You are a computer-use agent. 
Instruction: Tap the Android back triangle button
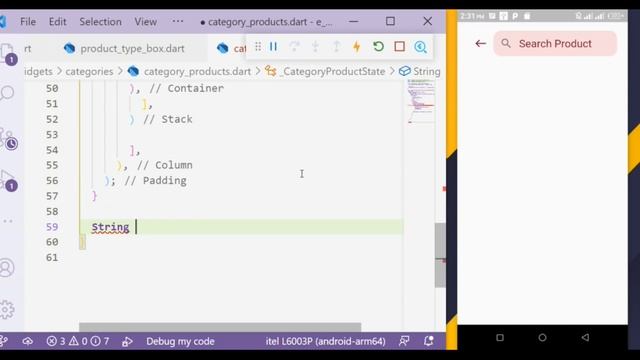(585, 337)
